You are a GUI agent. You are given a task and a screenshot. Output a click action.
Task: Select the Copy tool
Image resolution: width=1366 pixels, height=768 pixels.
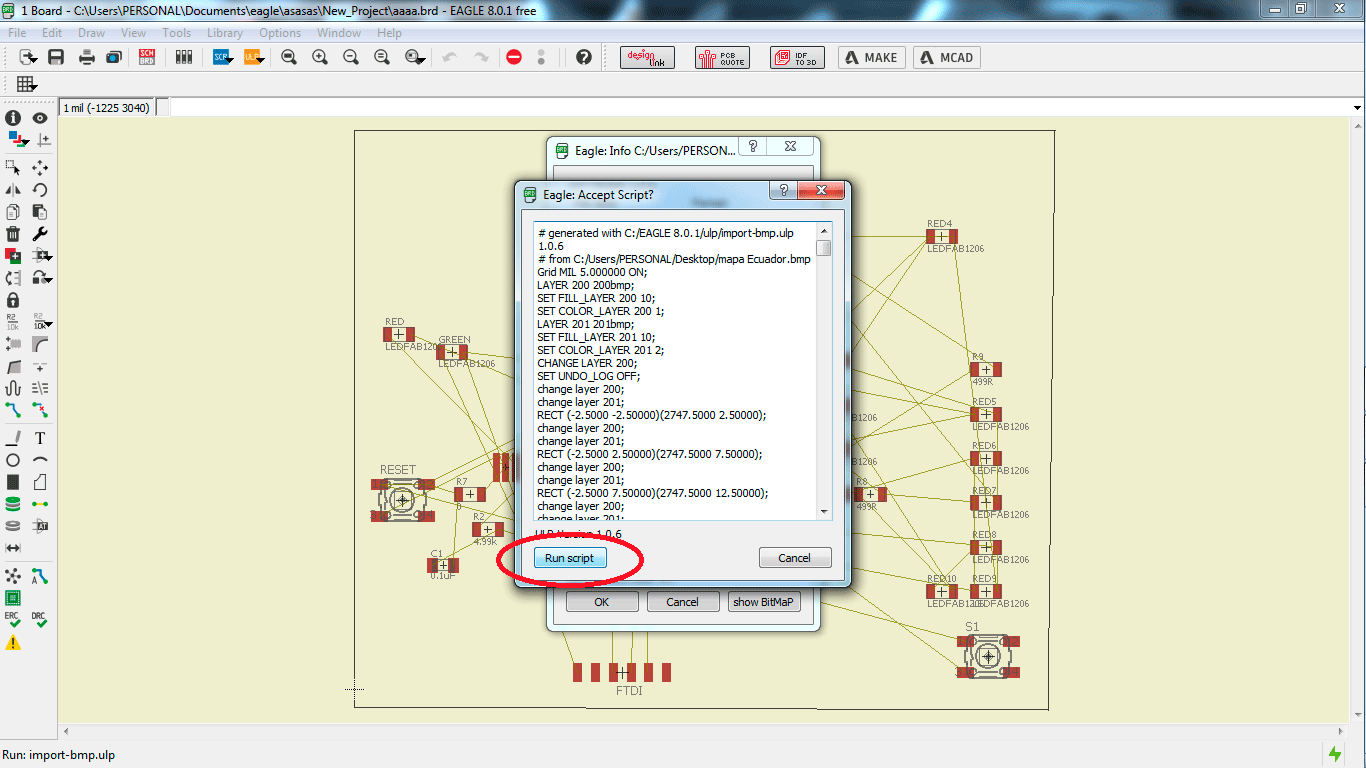[13, 211]
